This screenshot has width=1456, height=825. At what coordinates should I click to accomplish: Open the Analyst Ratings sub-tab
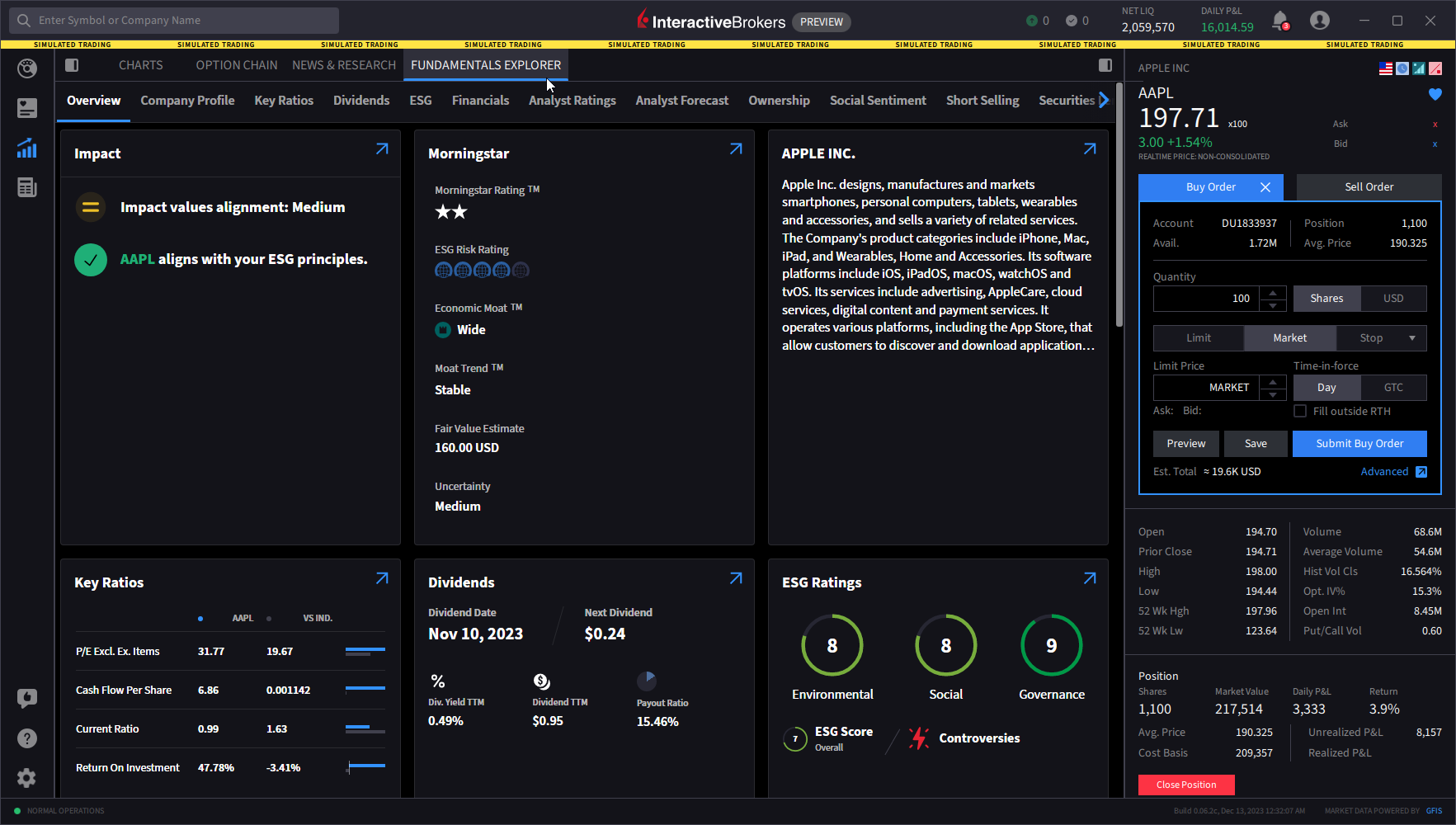click(573, 101)
